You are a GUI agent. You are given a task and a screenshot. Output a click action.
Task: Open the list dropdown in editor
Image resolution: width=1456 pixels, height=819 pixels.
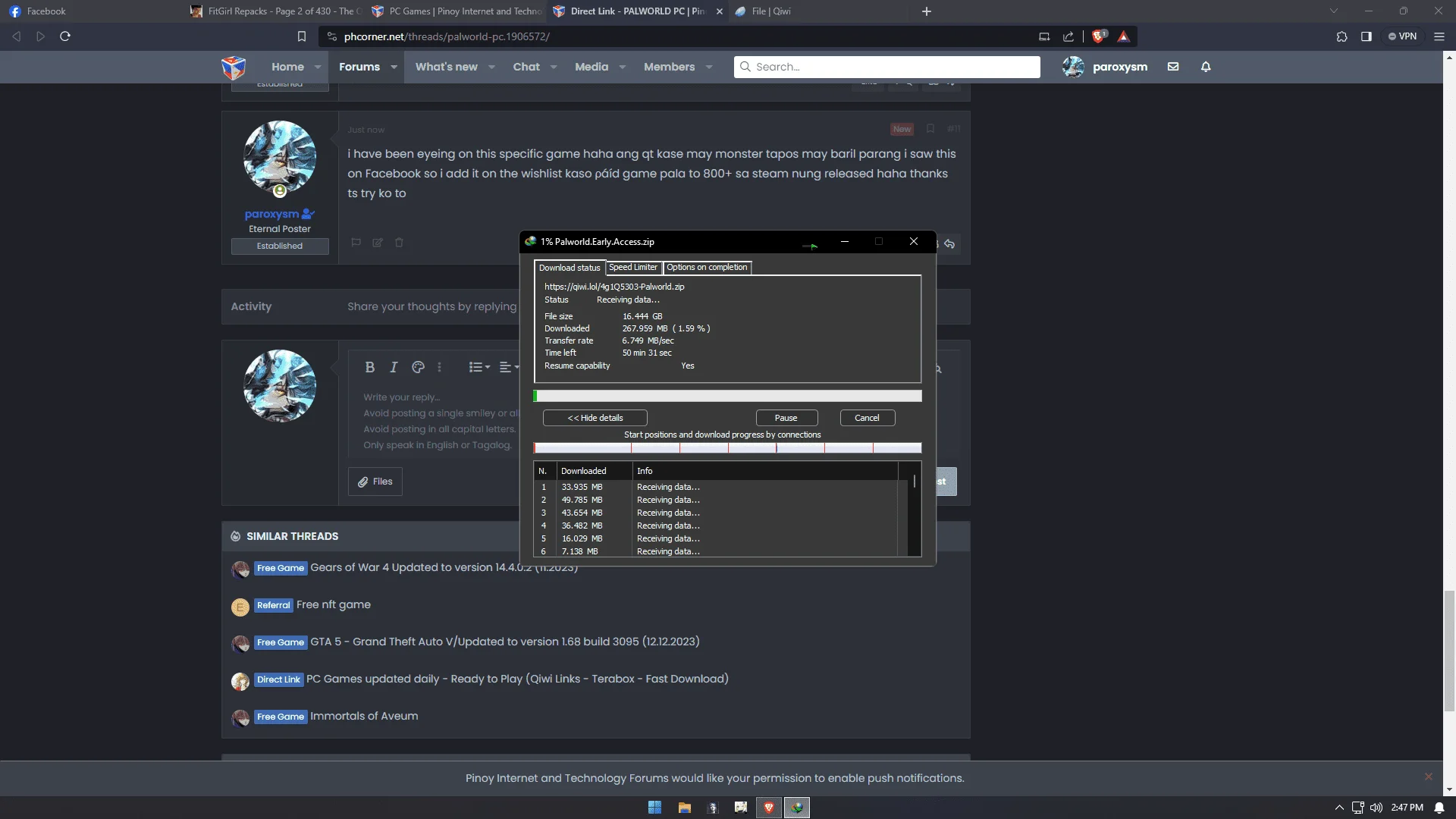[479, 367]
